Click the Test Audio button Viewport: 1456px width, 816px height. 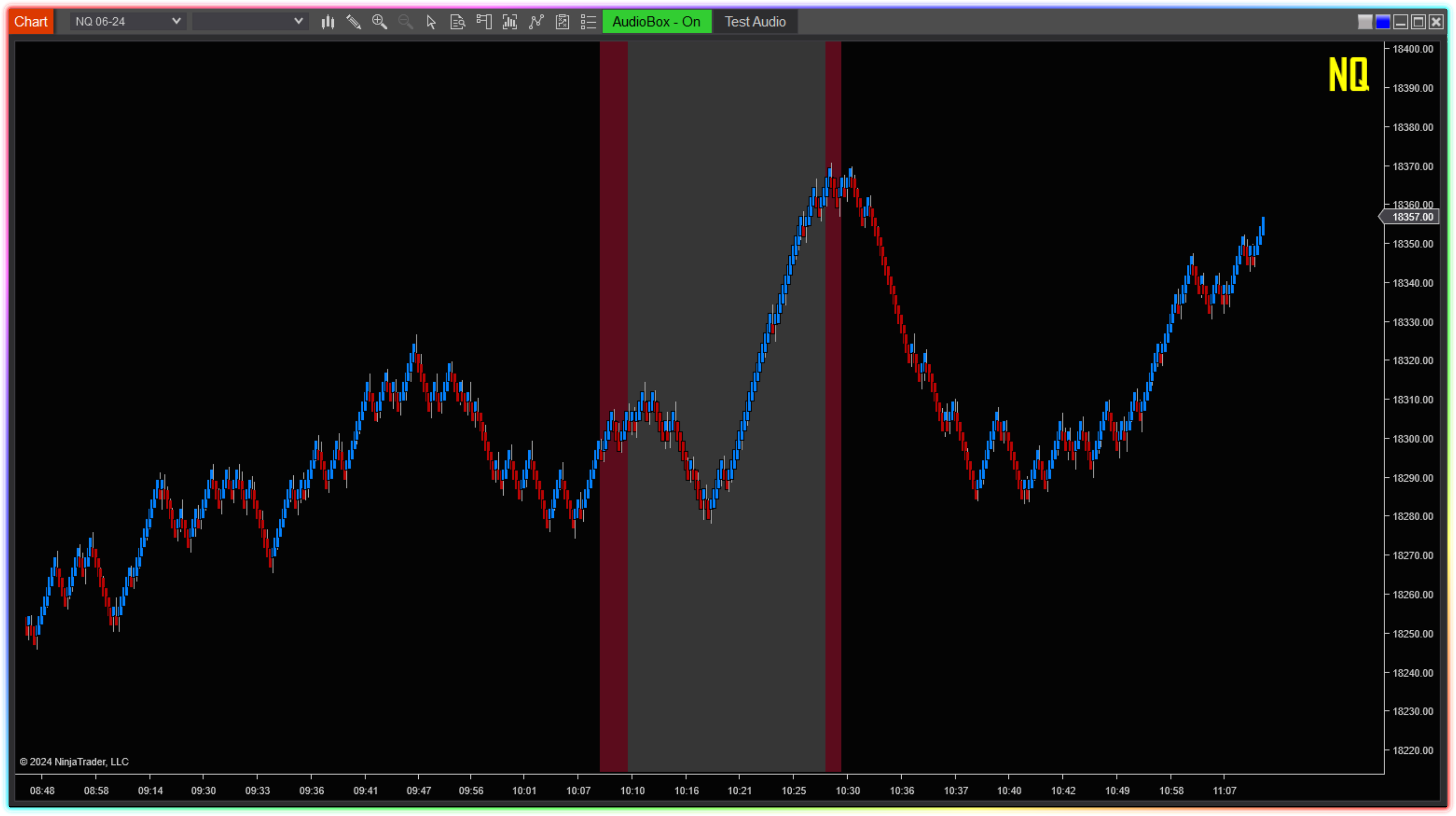click(x=755, y=22)
